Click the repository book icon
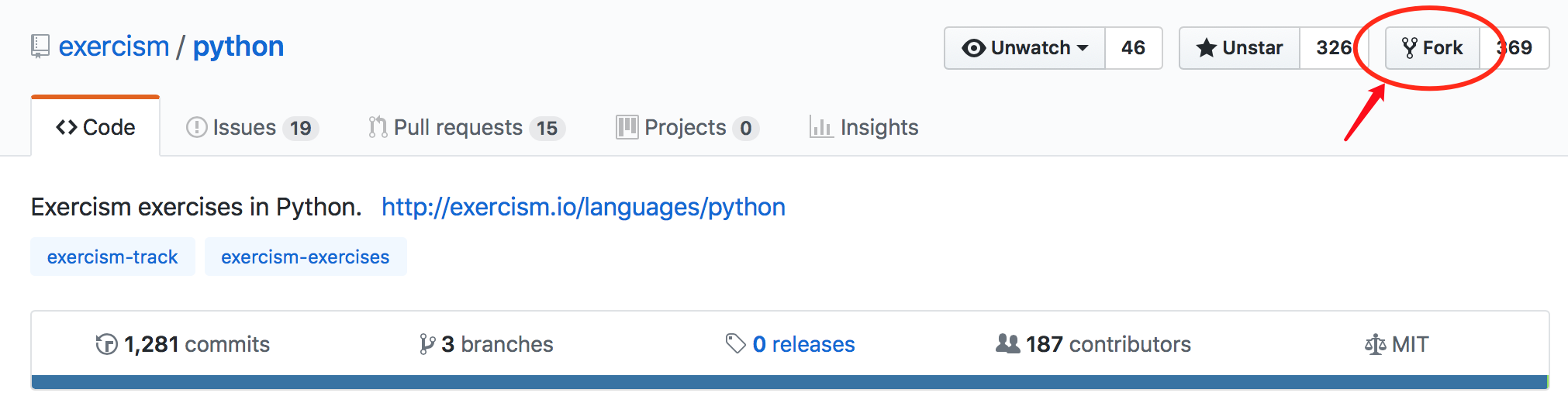The width and height of the screenshot is (1568, 403). click(40, 46)
